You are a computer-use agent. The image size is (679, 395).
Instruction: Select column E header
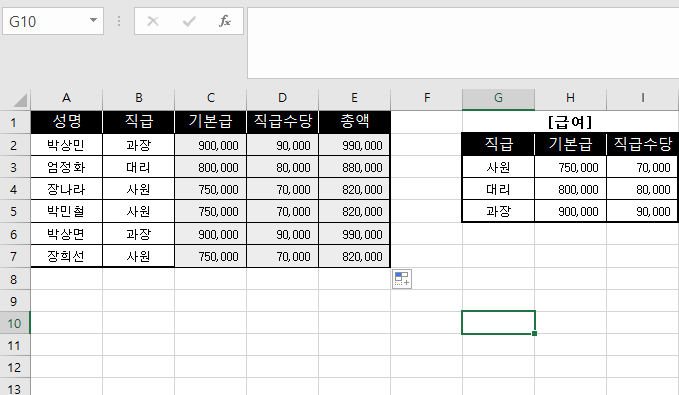pos(354,99)
